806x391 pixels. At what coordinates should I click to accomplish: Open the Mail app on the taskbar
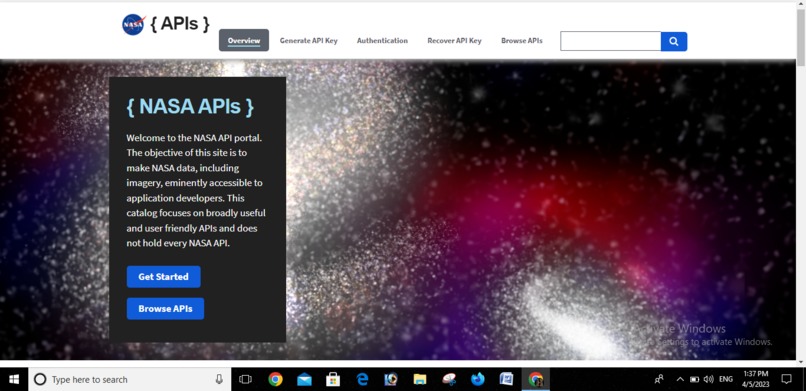[304, 379]
